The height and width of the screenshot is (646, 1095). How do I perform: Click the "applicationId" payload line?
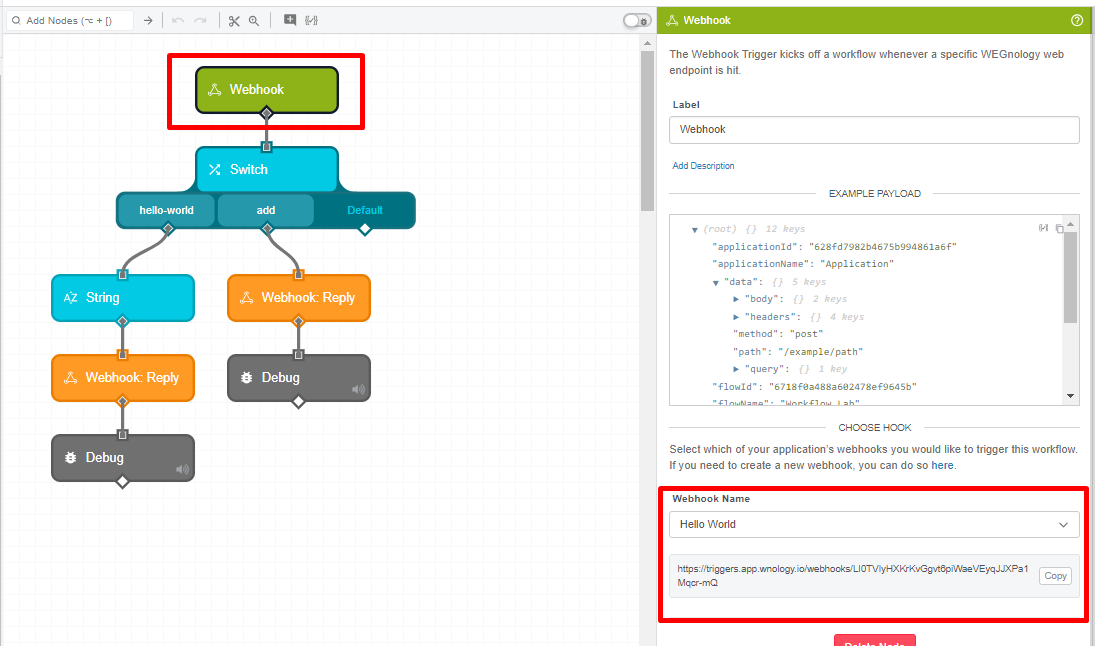(x=835, y=247)
